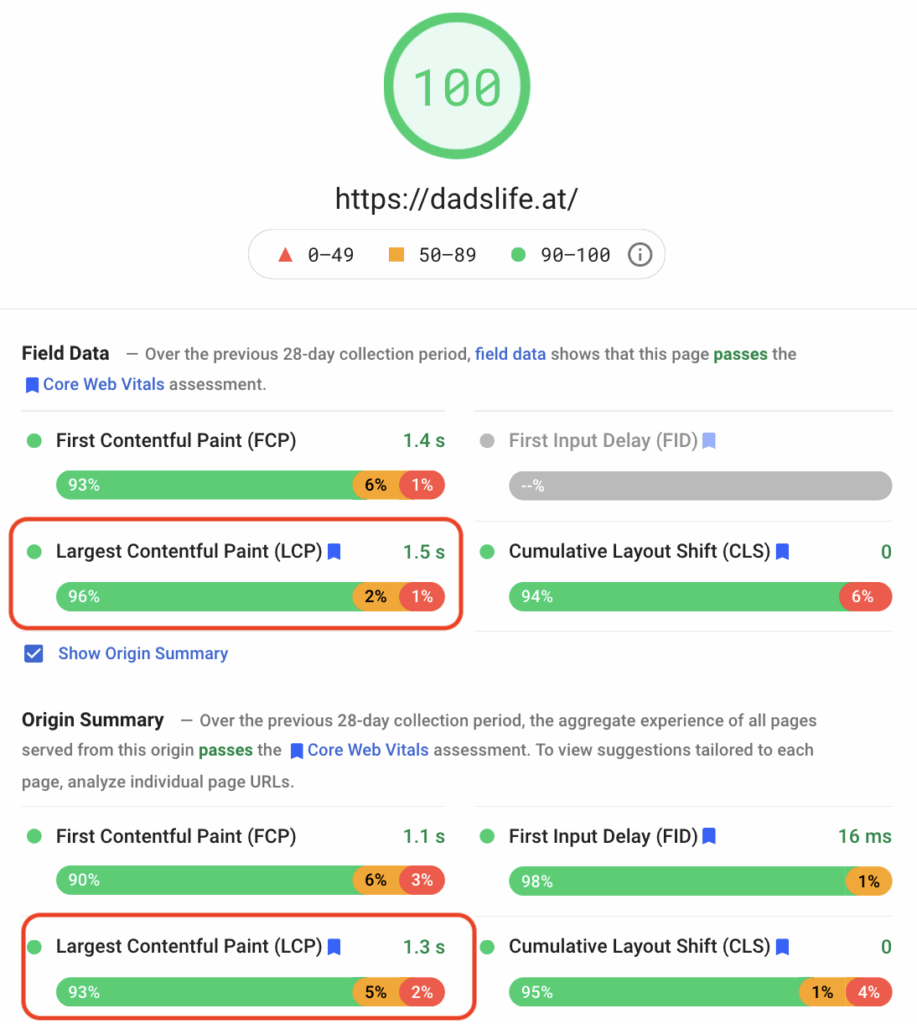Click bookmark icon beside Origin Summary LCP
Screen dimensions: 917x1024
click(334, 946)
